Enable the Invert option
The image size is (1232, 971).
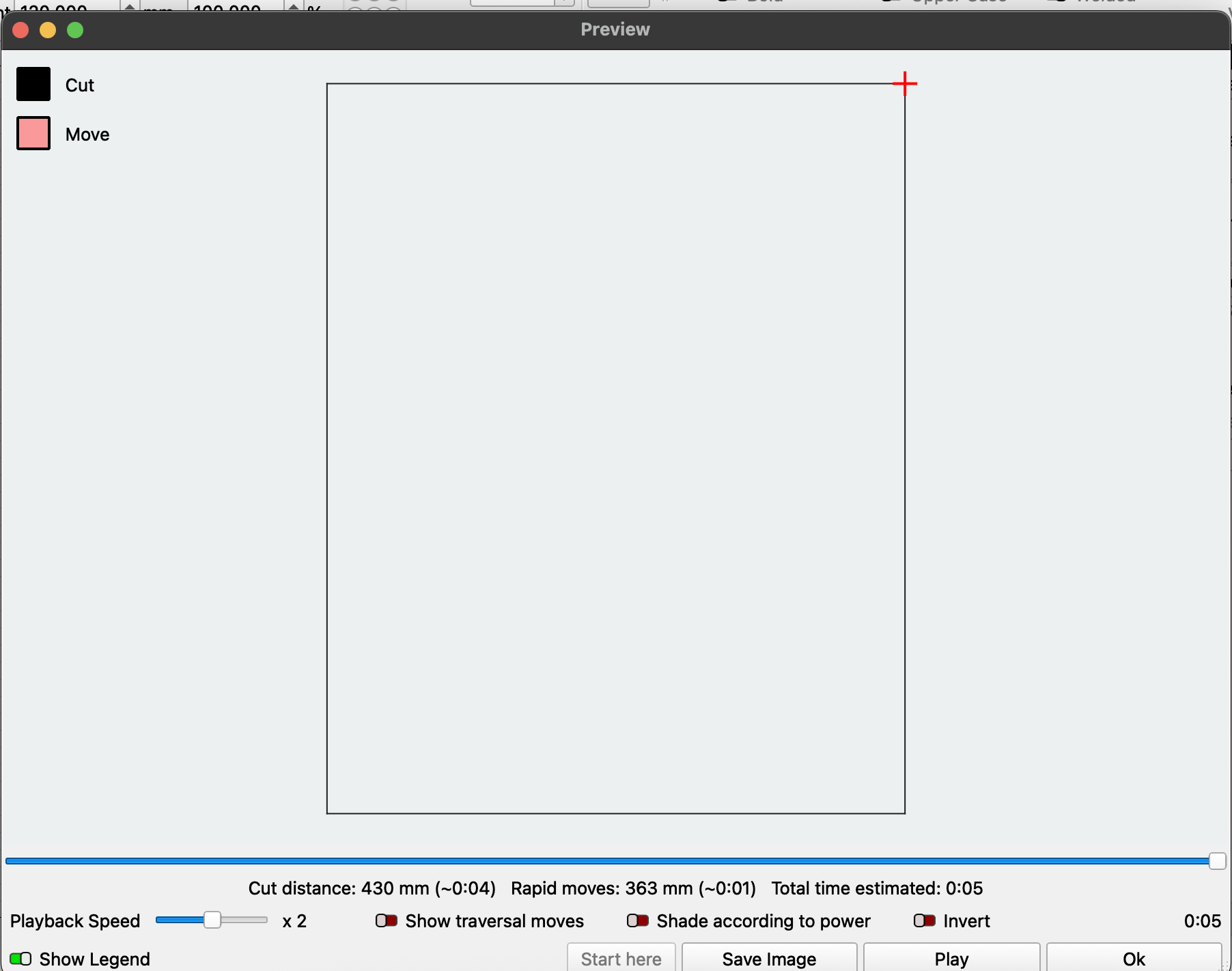[x=926, y=920]
